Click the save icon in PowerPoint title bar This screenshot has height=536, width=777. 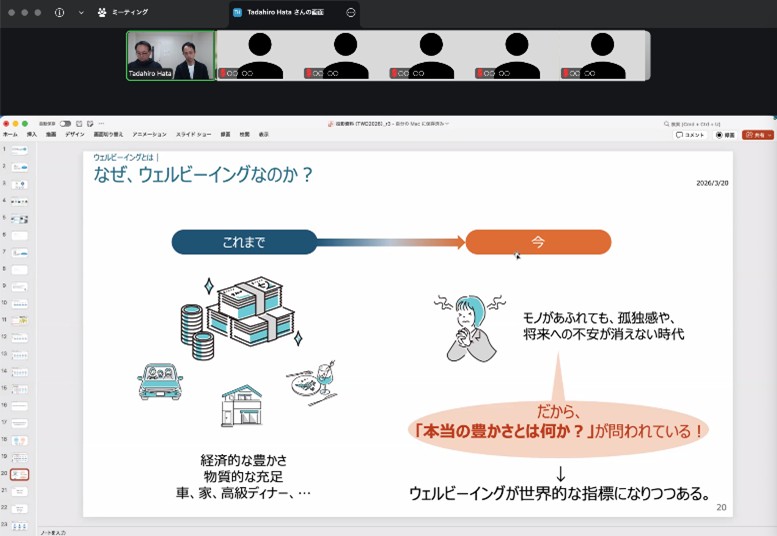tap(78, 124)
